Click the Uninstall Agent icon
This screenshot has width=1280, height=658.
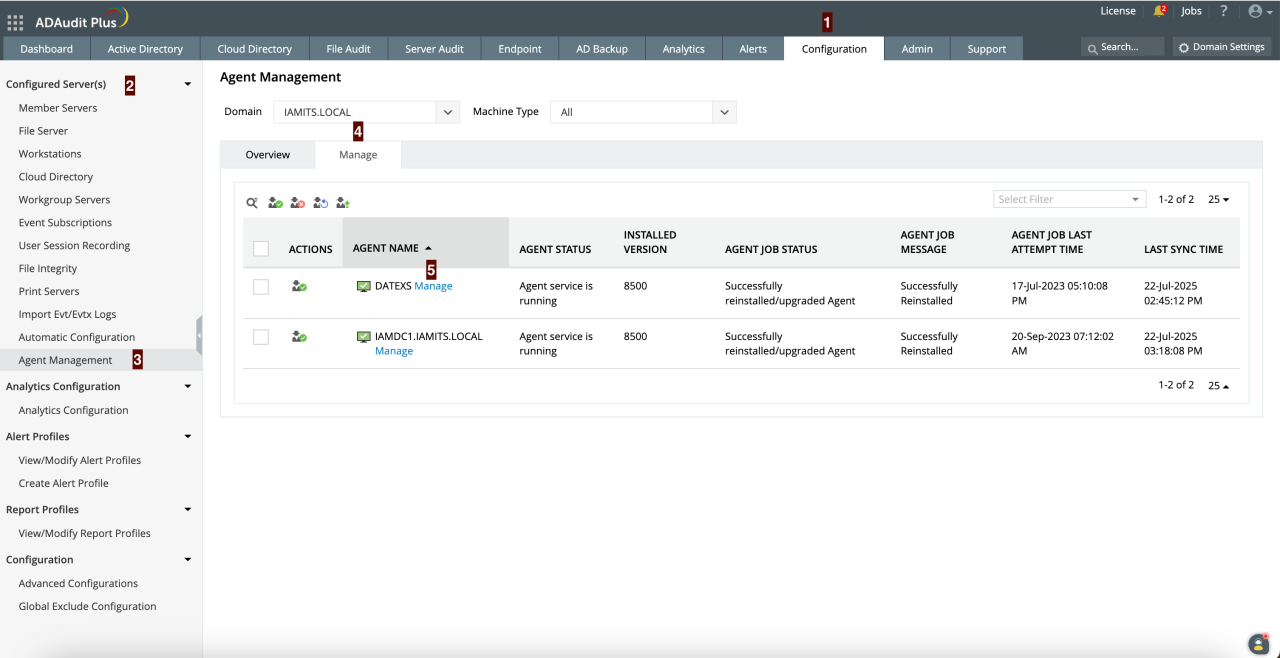click(x=298, y=202)
